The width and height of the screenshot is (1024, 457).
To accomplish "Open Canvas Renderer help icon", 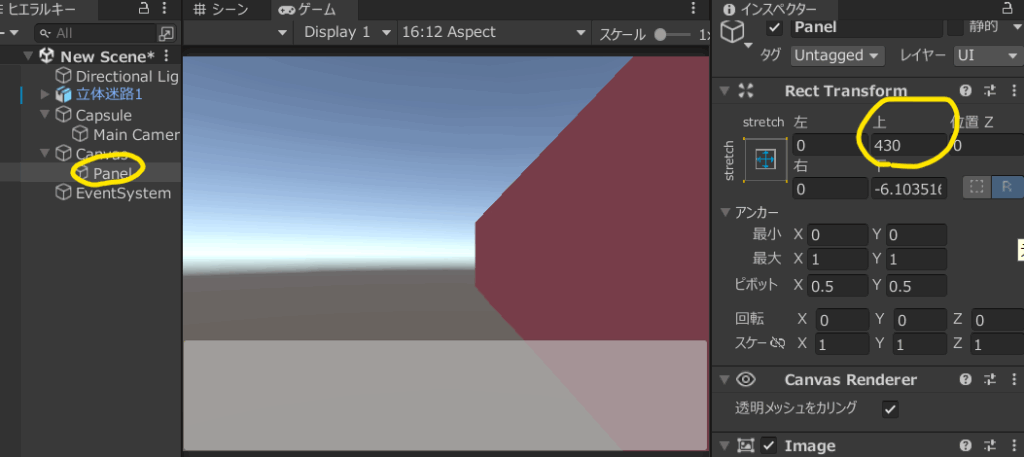I will point(965,379).
